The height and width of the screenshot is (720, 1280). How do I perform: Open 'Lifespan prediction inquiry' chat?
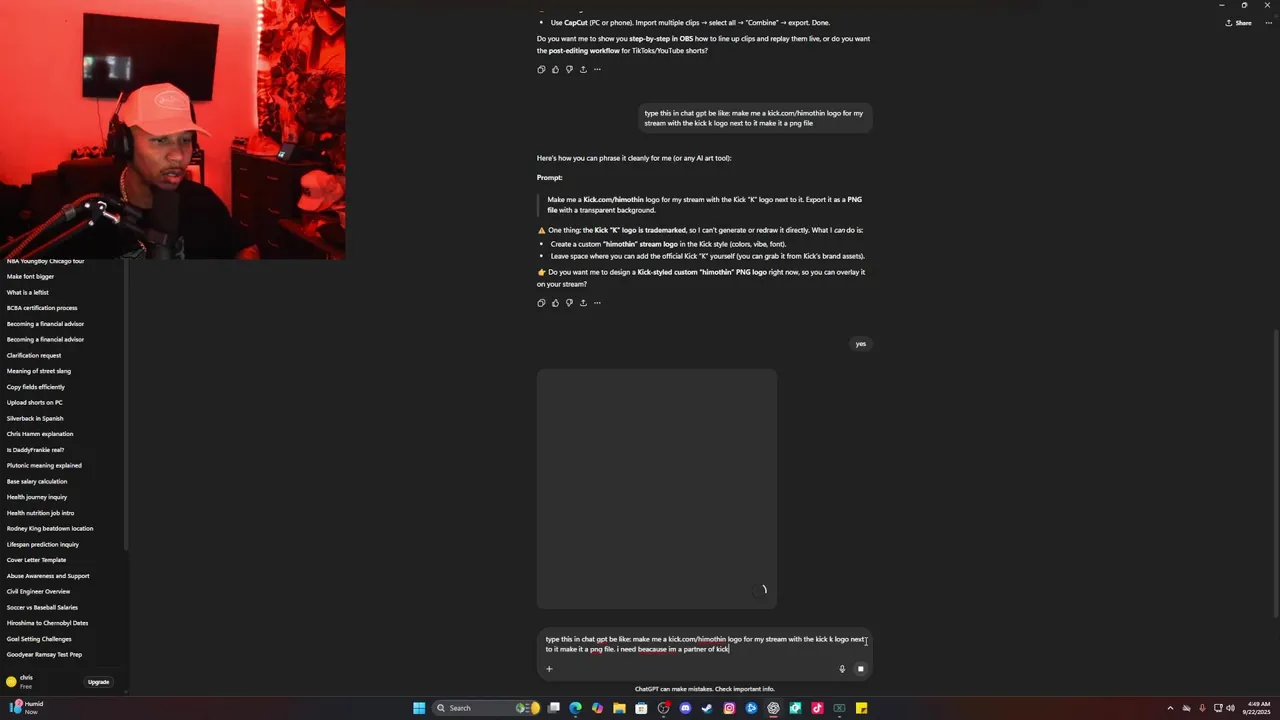43,545
